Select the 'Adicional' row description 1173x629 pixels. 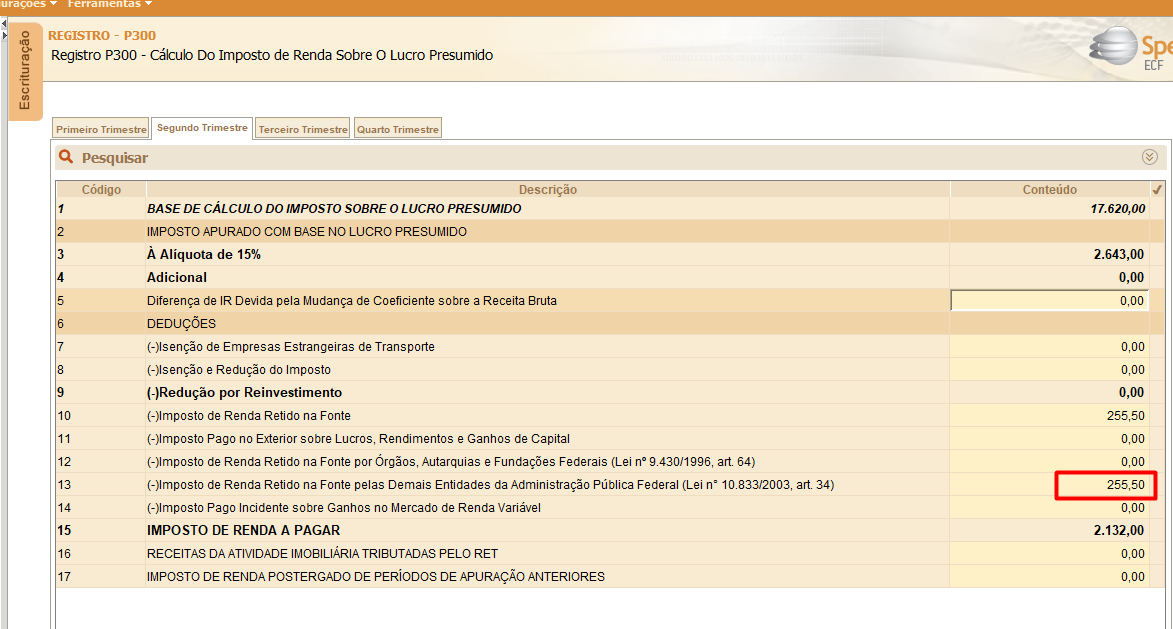(177, 277)
